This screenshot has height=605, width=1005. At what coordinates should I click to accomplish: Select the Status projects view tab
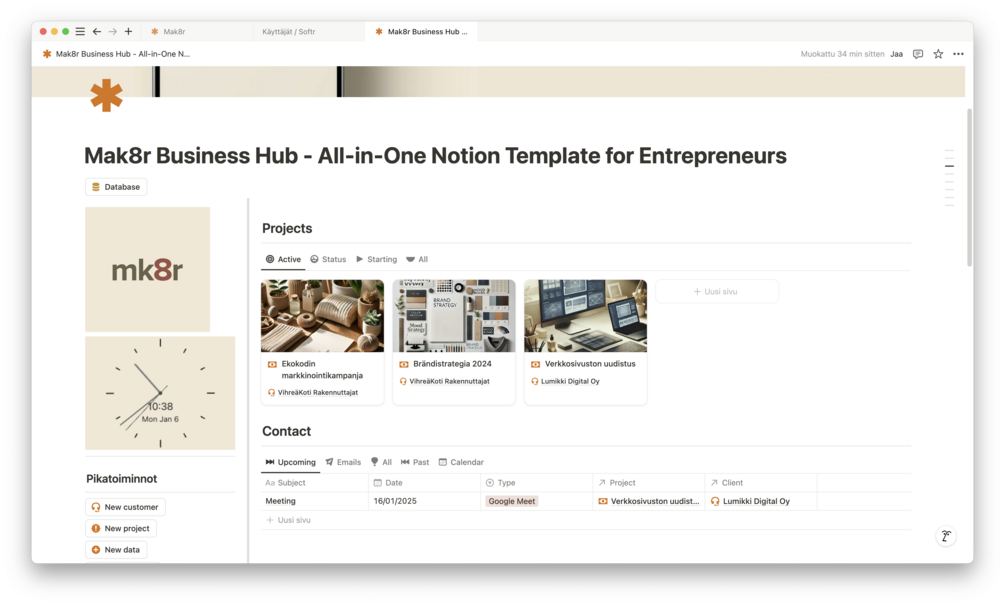328,259
